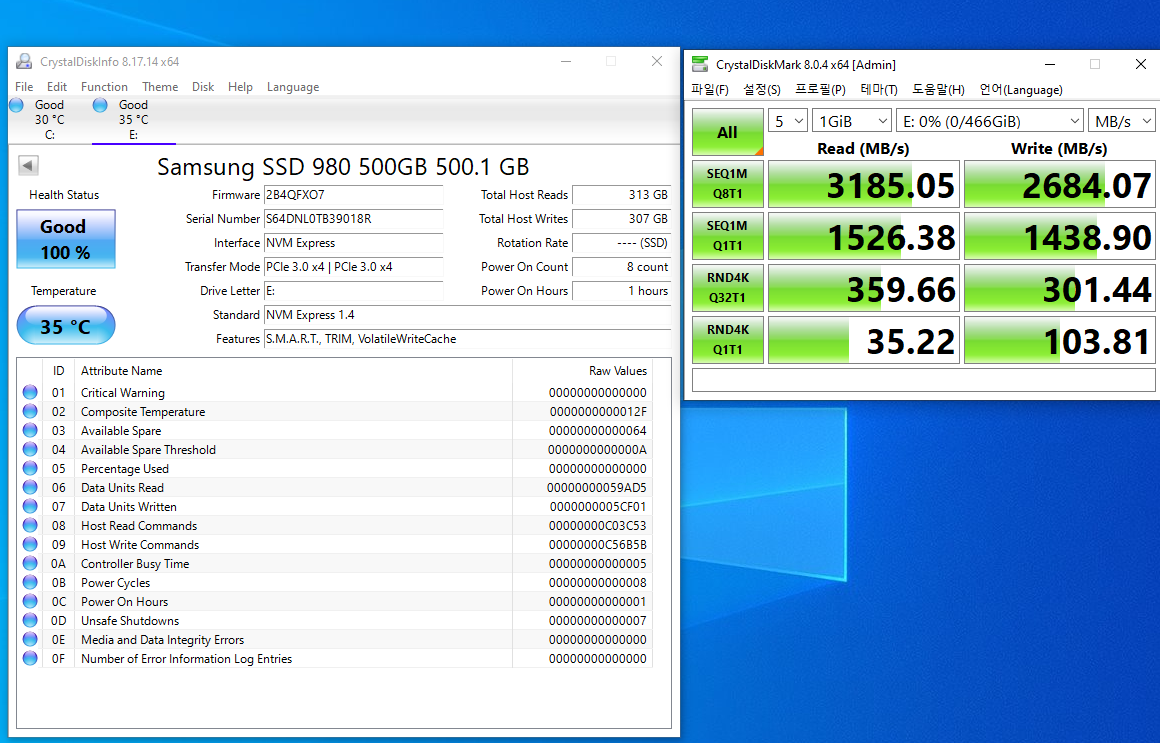Click Media and Data Integrity Errors orb

[30, 639]
